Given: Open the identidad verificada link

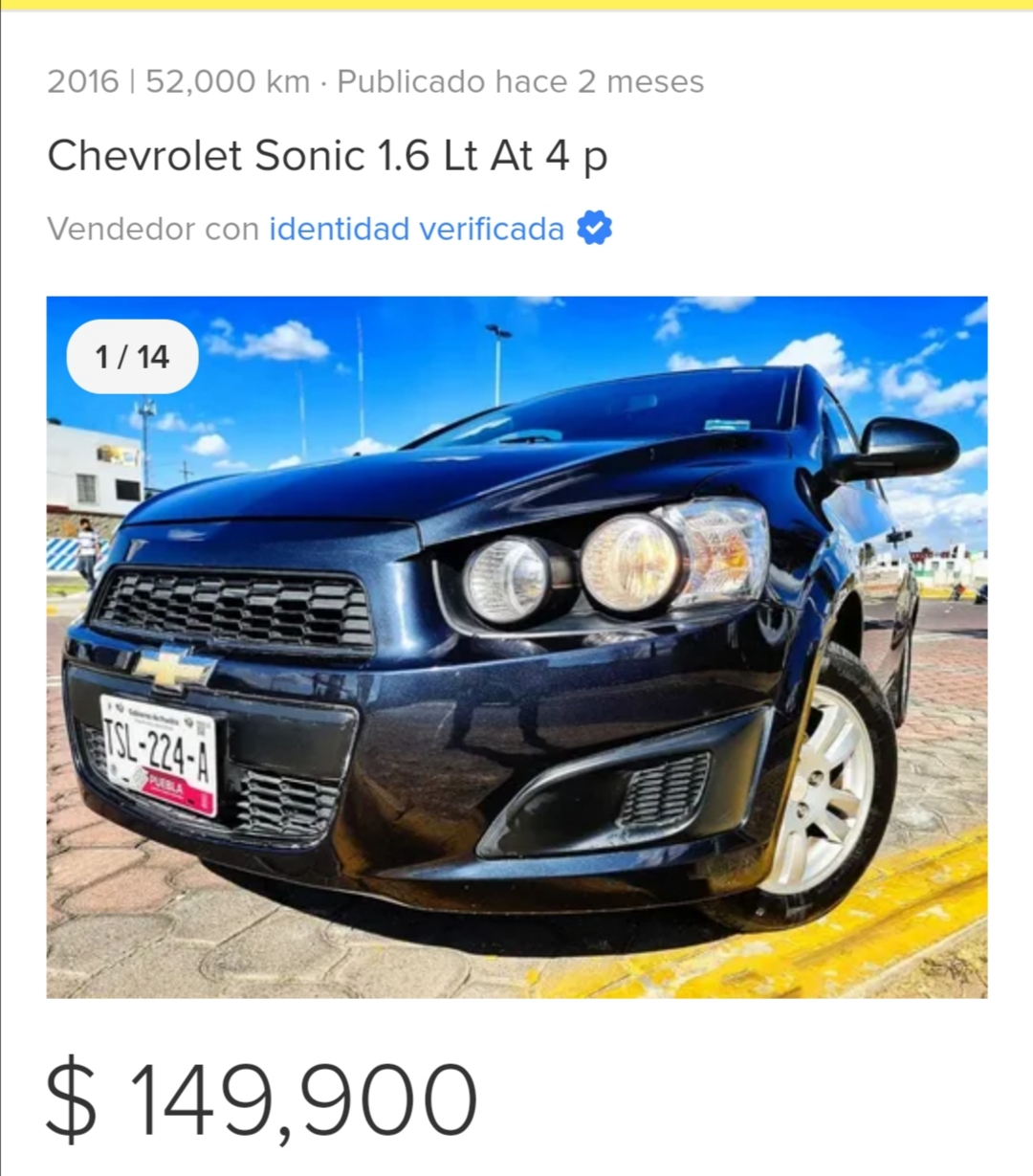Looking at the screenshot, I should (x=416, y=230).
